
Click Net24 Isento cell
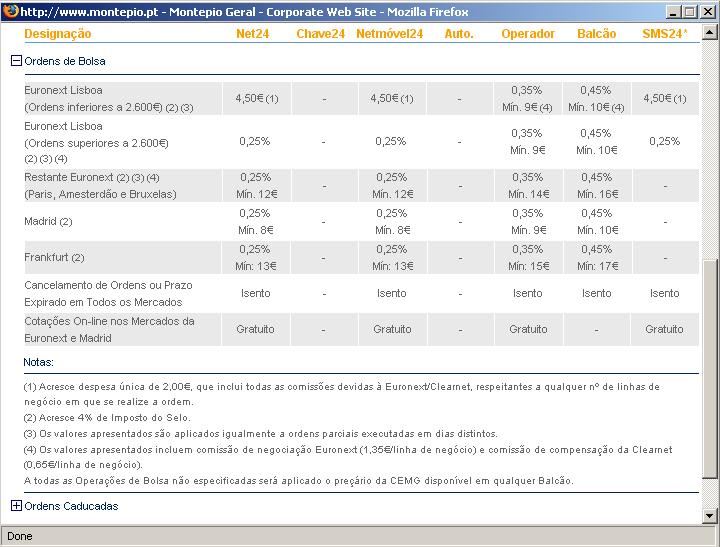click(256, 293)
